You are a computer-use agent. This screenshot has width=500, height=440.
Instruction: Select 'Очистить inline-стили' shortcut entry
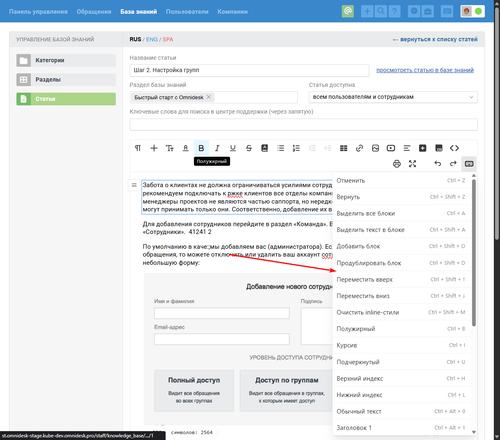[401, 312]
